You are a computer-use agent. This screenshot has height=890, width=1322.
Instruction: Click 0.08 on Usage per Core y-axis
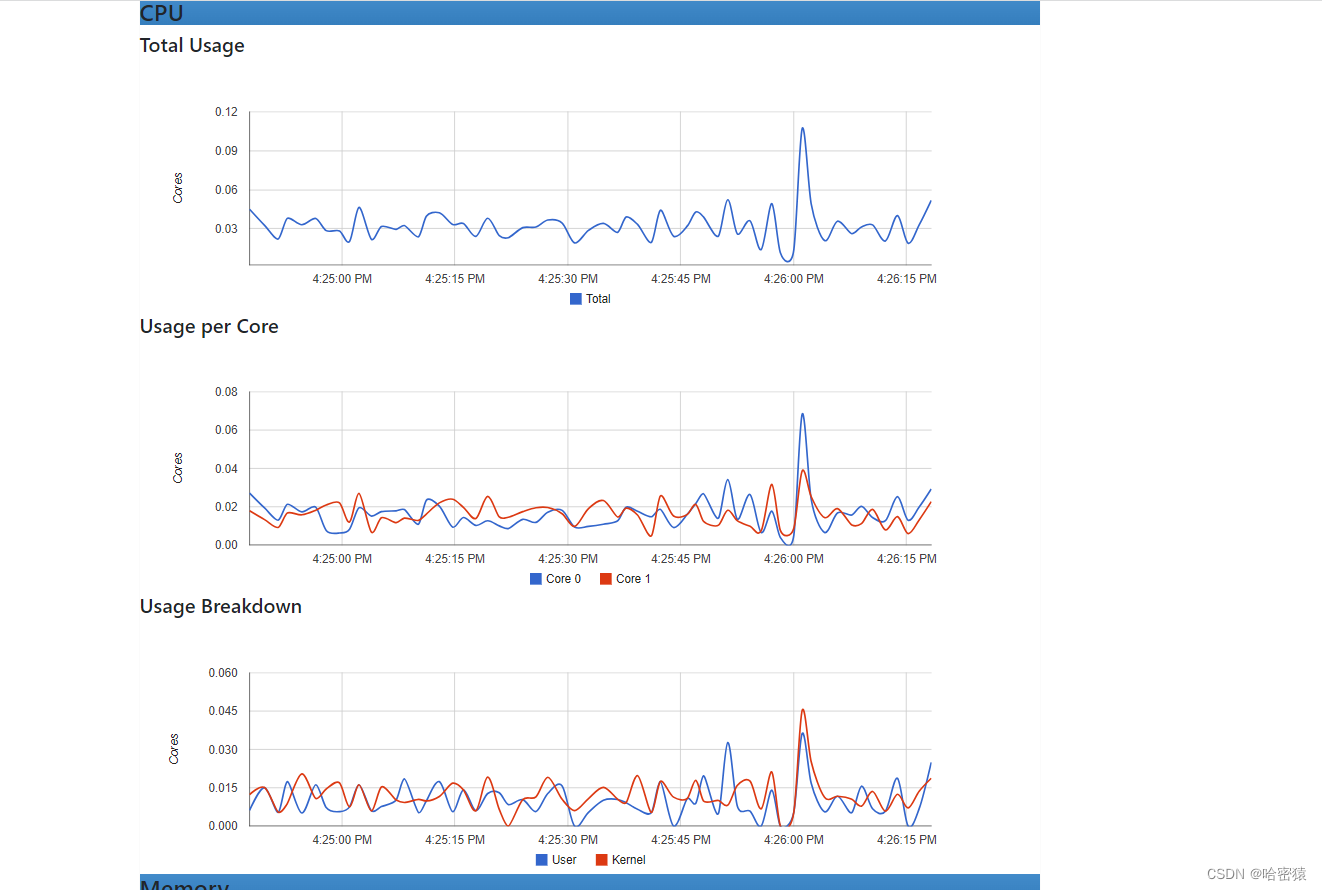pos(226,392)
